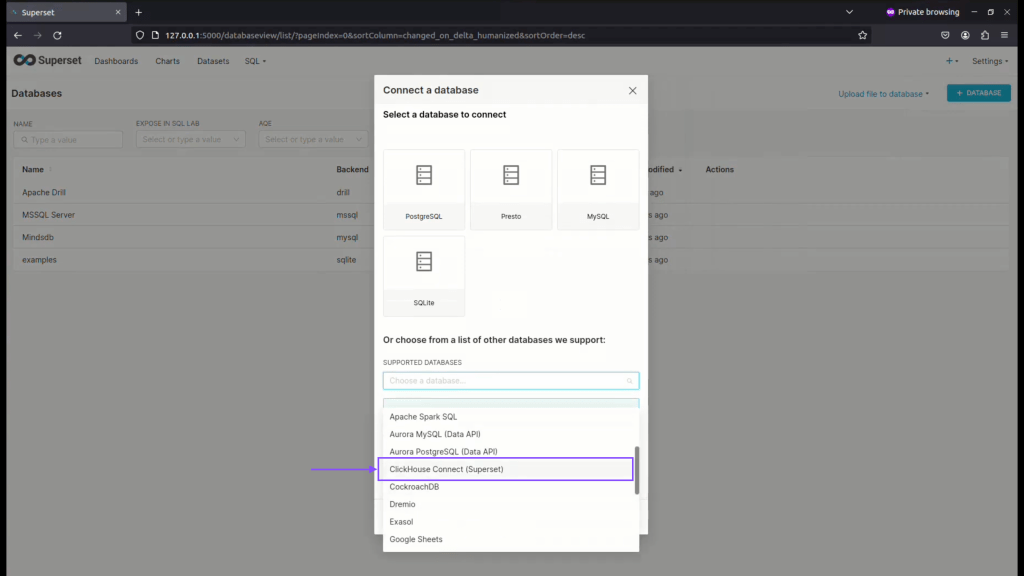Select the PostgreSQL database icon tile

(424, 189)
